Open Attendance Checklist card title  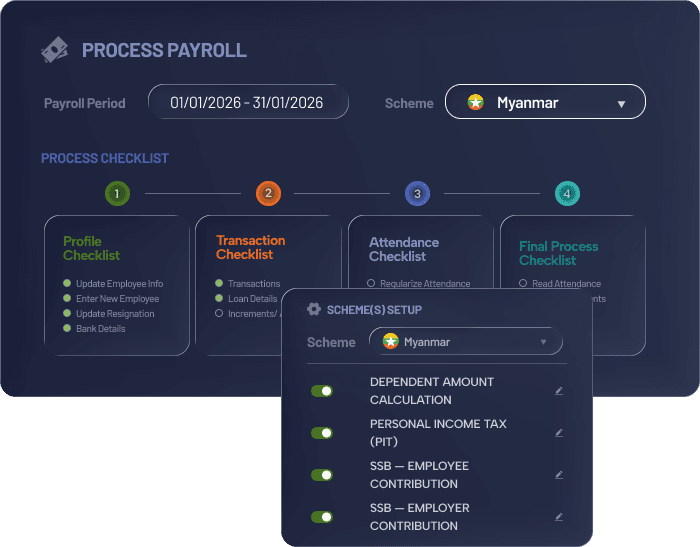(x=404, y=249)
